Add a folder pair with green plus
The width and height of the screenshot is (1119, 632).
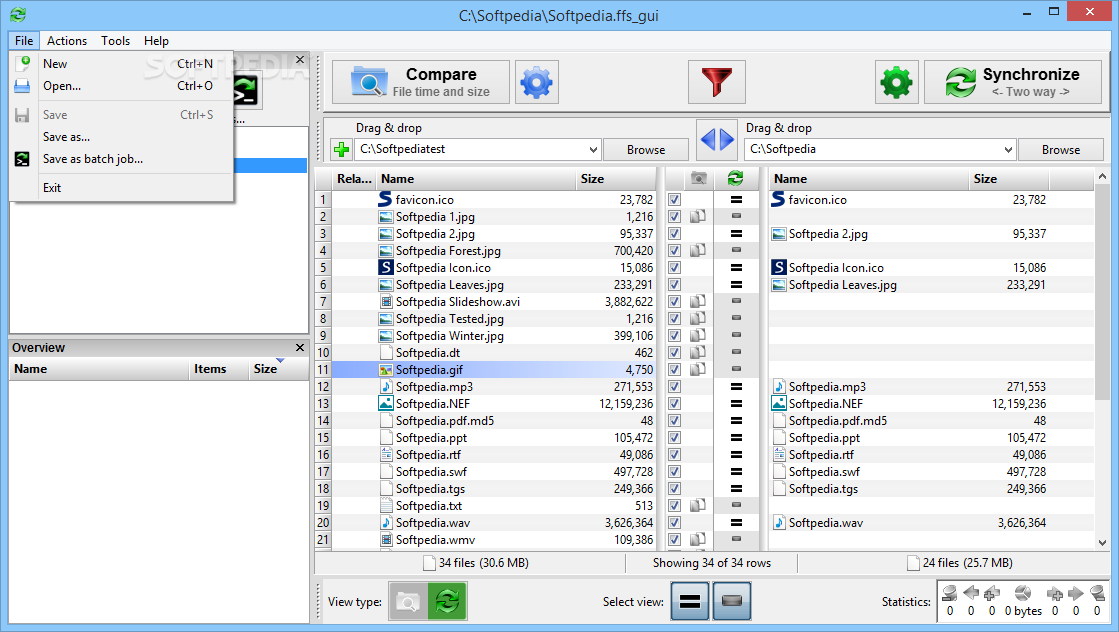[342, 150]
